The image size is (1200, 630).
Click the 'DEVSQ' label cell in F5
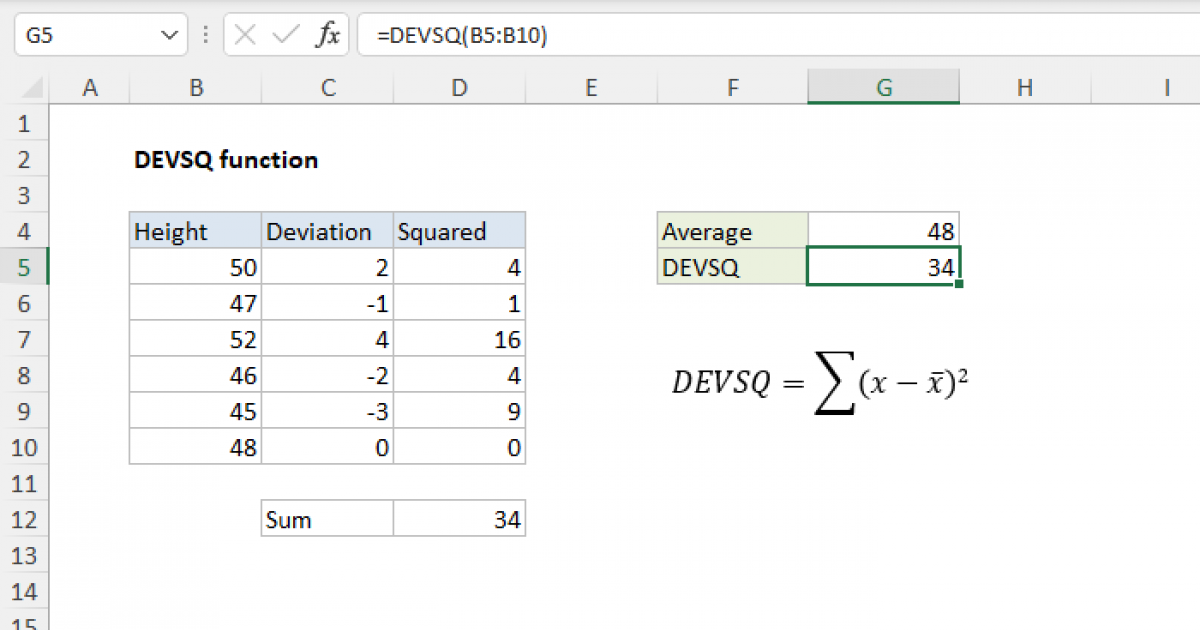pyautogui.click(x=733, y=268)
